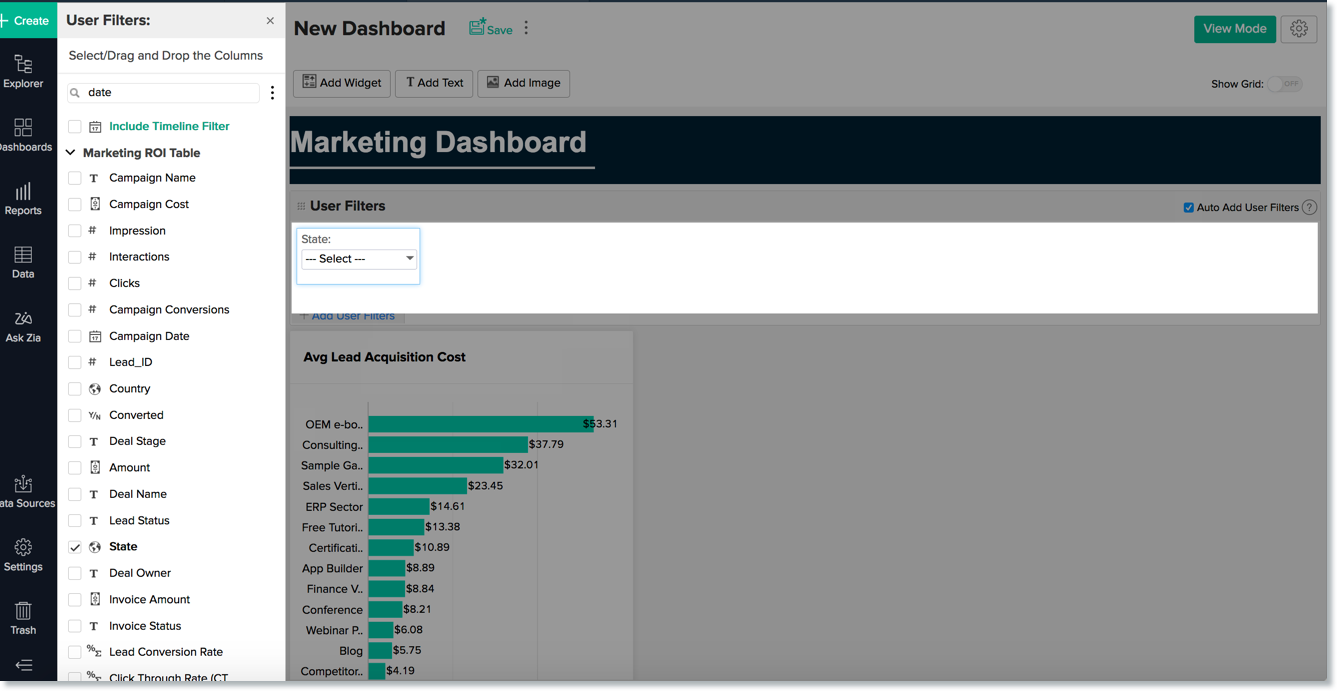Click the OEM e-bo.. bar in chart
The width and height of the screenshot is (1337, 691).
(x=482, y=424)
